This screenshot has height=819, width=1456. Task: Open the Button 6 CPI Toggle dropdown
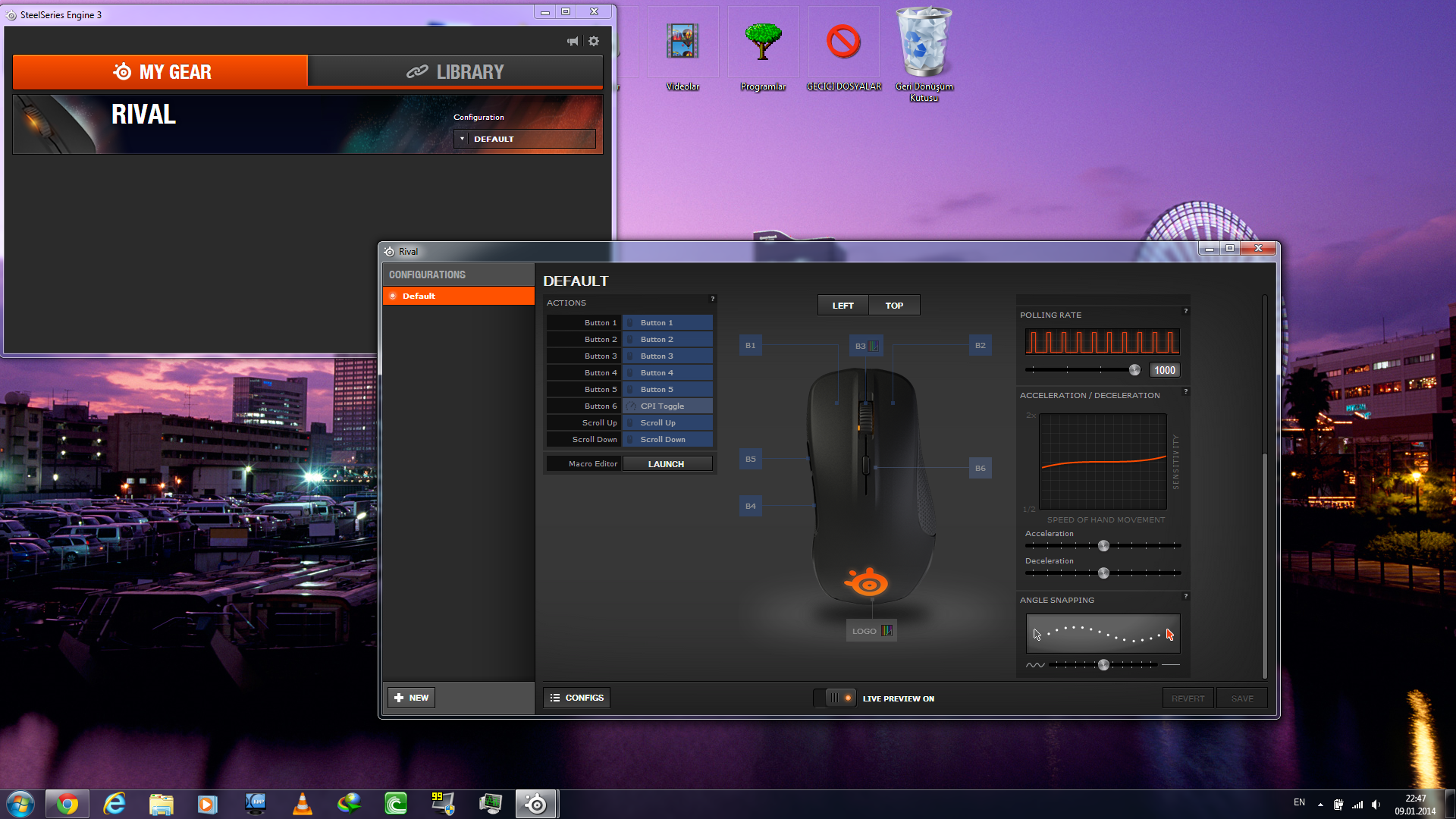point(667,406)
